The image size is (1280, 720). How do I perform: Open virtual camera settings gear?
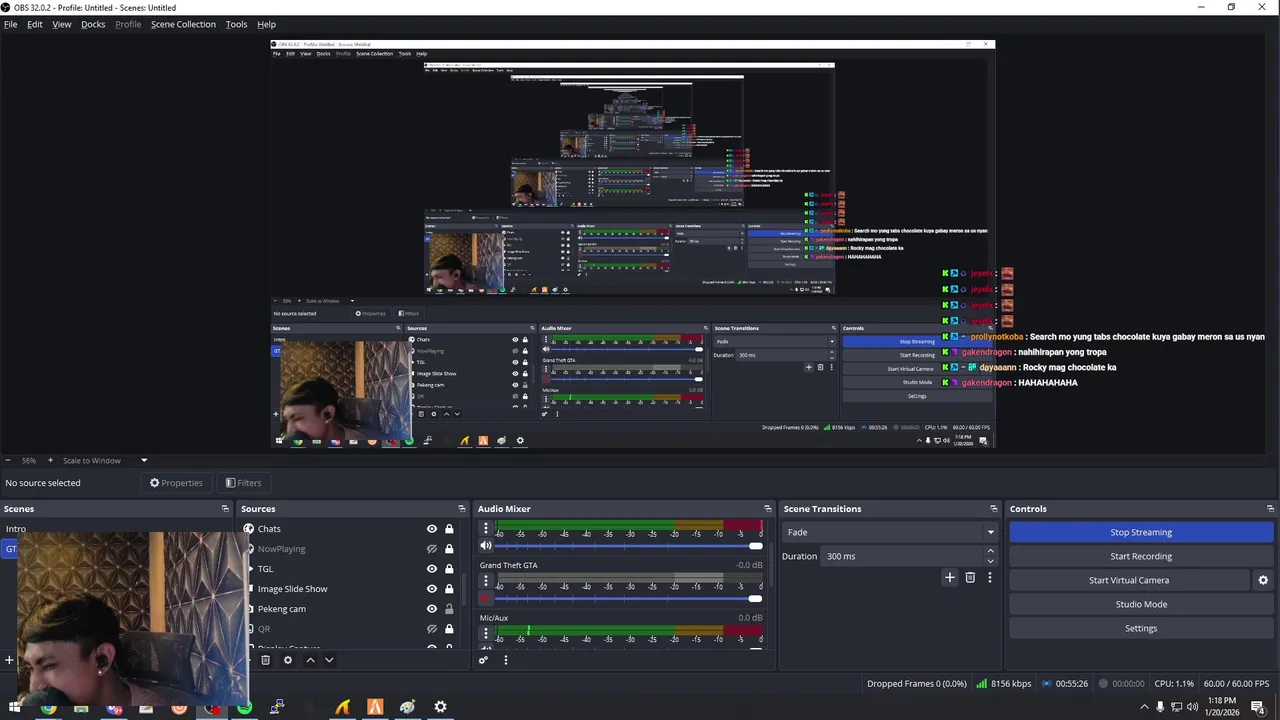click(x=1263, y=580)
